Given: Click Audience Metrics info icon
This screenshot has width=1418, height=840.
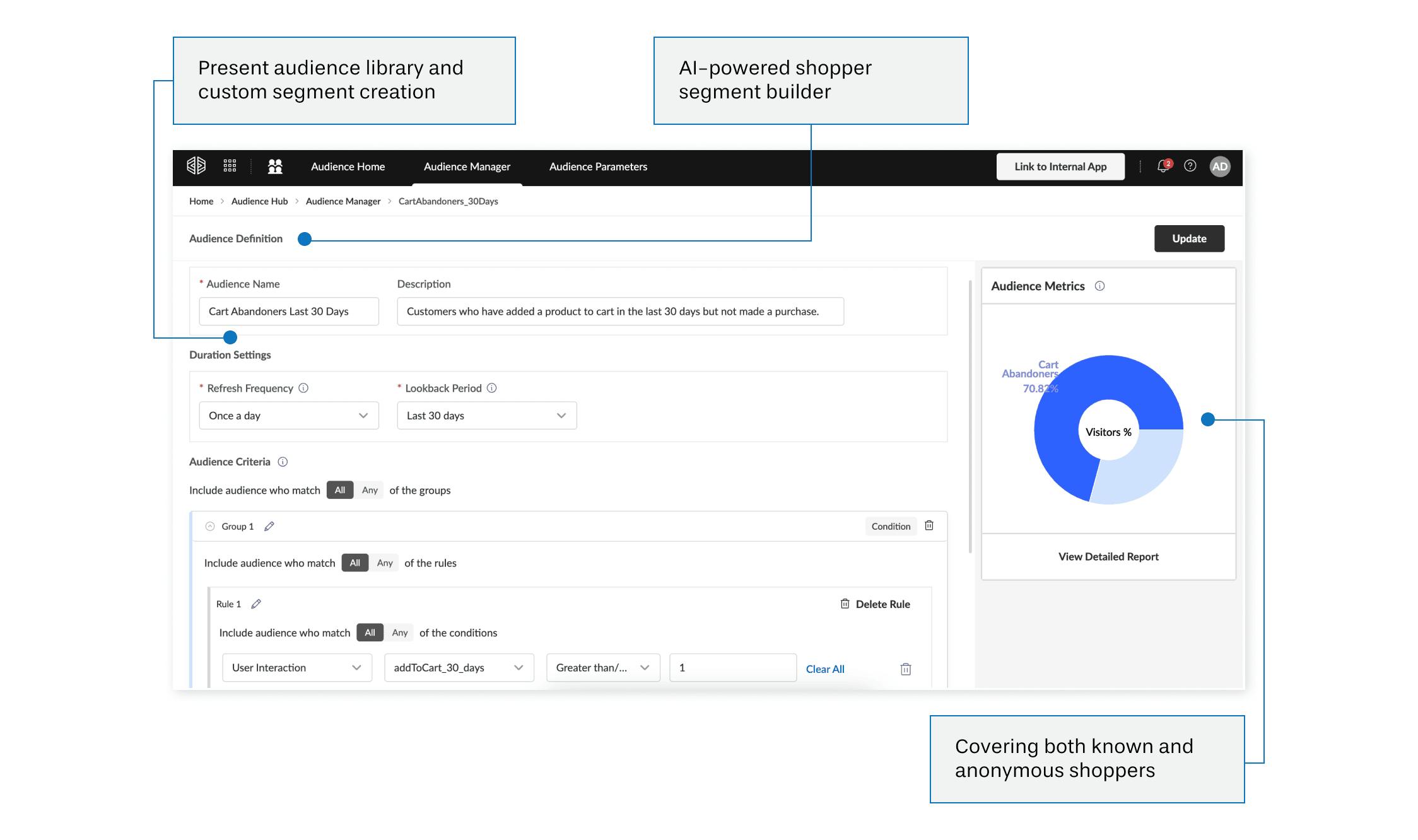Looking at the screenshot, I should coord(1099,286).
